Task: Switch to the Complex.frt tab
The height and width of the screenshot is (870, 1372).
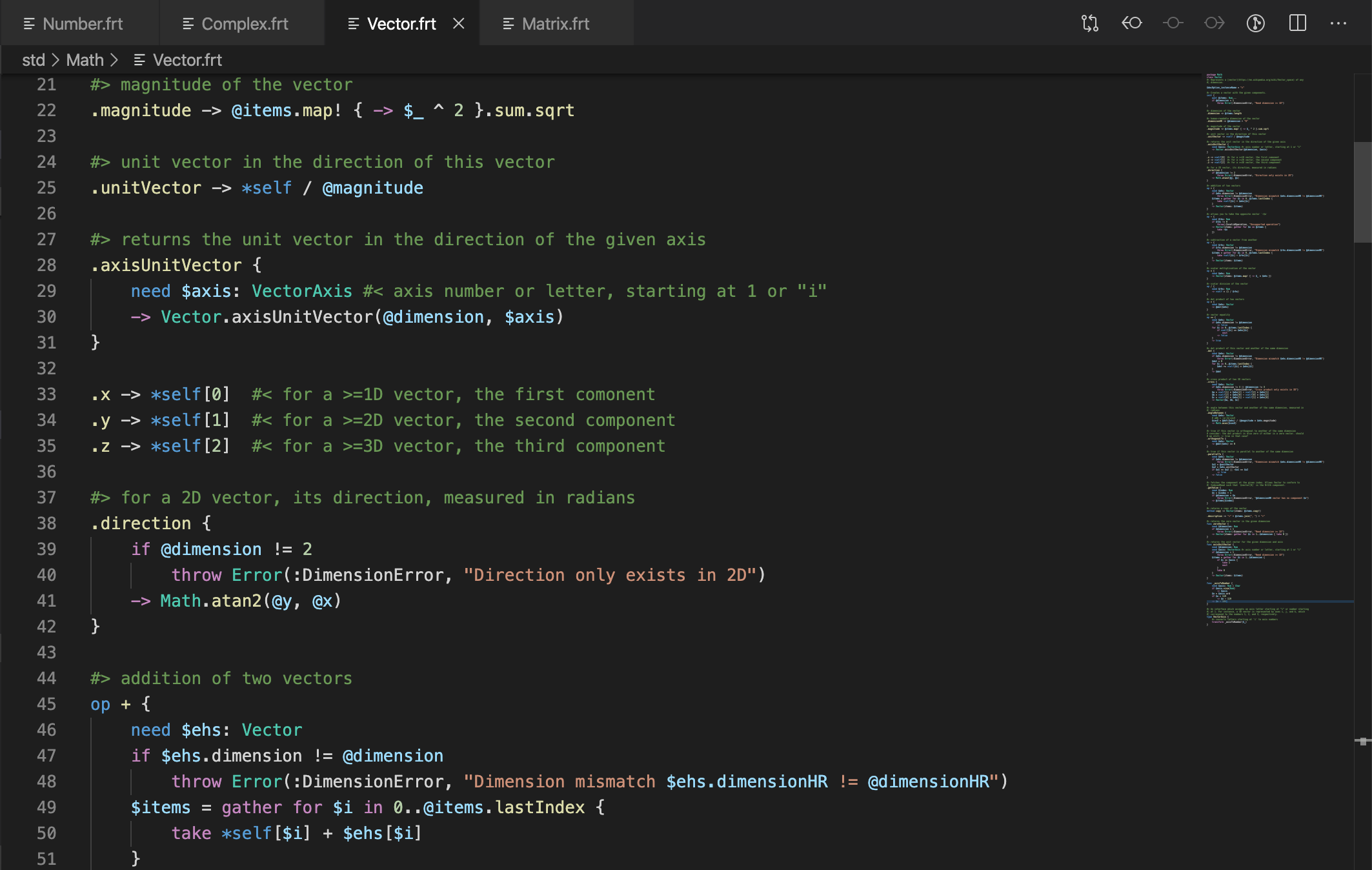Action: 245,24
